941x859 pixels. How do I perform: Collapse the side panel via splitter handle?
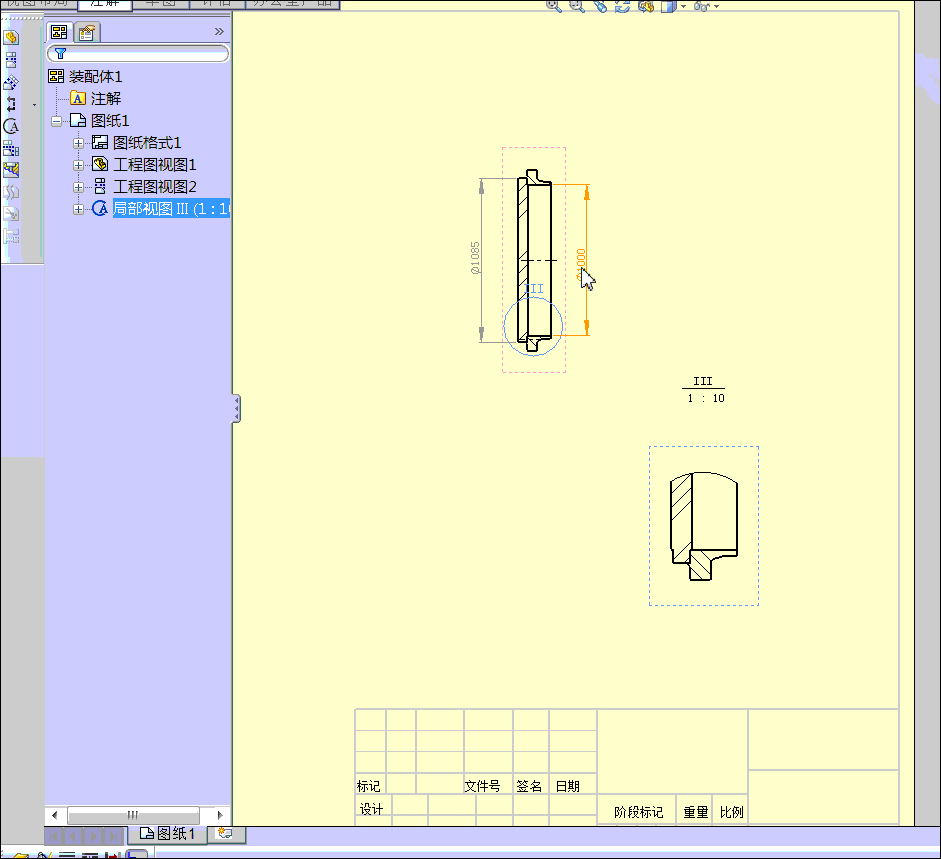pos(236,409)
